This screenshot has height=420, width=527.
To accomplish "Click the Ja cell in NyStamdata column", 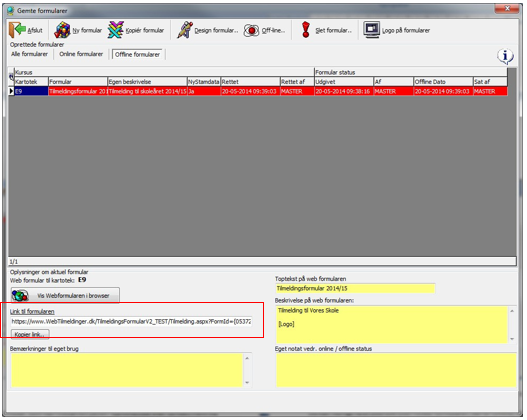I will click(x=204, y=91).
